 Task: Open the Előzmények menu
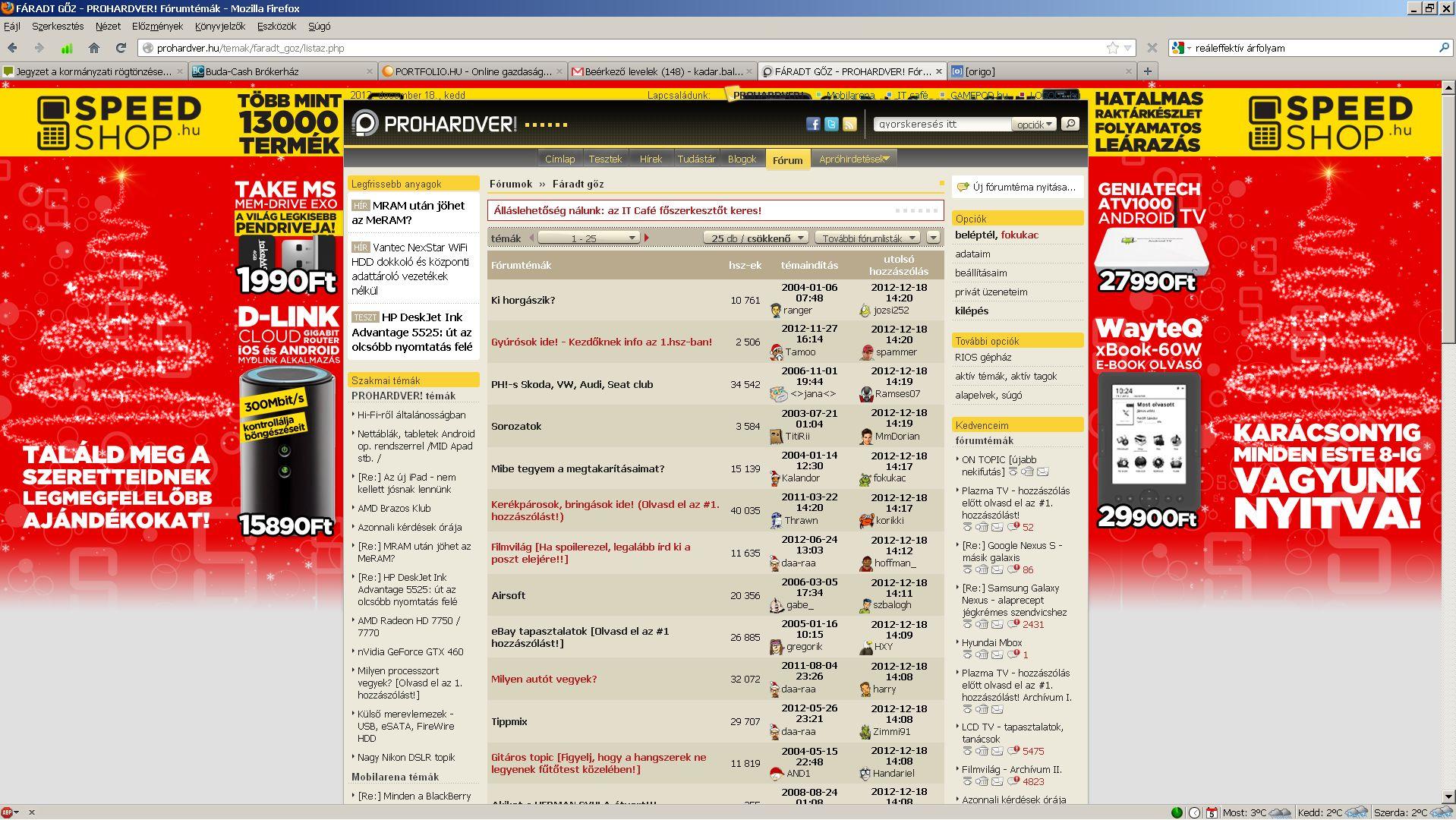click(157, 26)
